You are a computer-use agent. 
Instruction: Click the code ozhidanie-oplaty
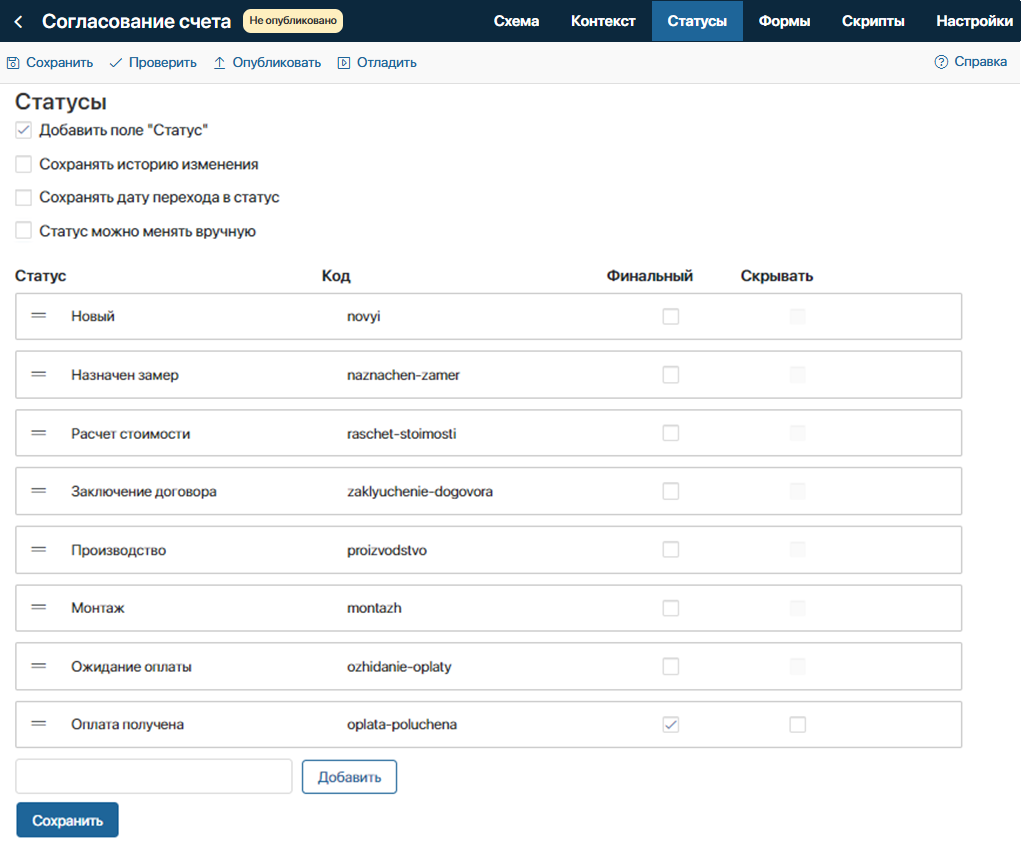(399, 667)
